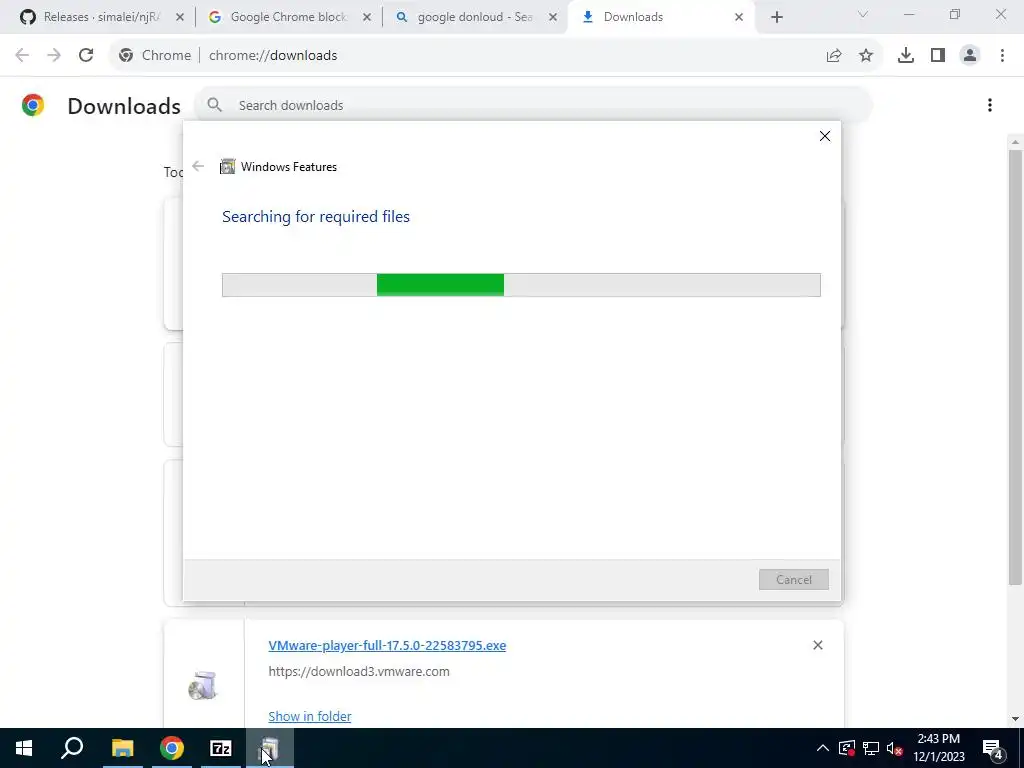
Task: Click the VMware installer file icon
Action: (203, 685)
